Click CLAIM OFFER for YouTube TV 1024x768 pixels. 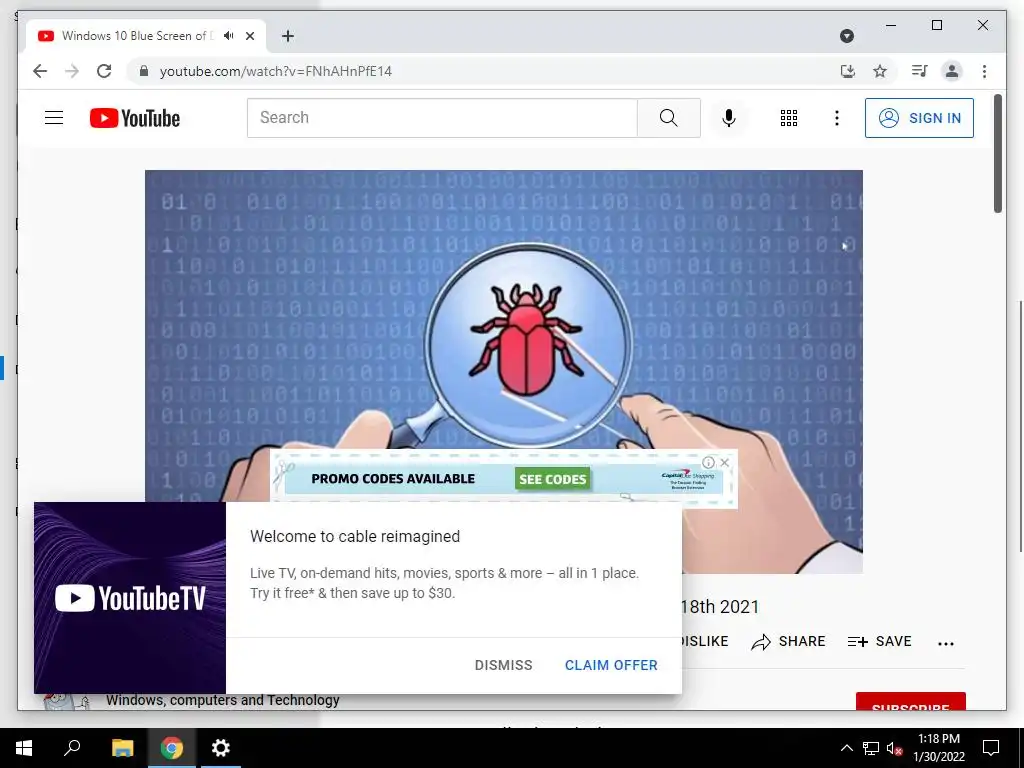[x=611, y=665]
